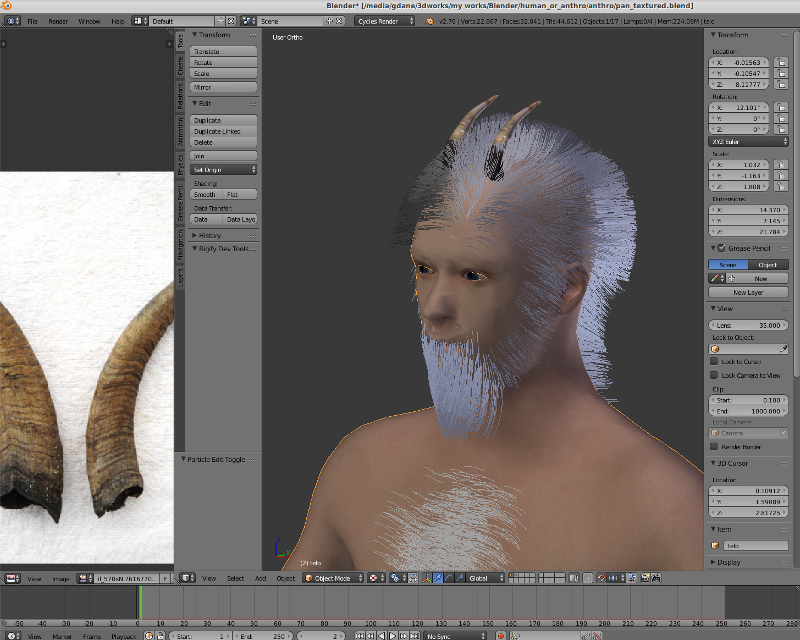Open the Object Mode dropdown
The width and height of the screenshot is (800, 640).
[x=333, y=578]
